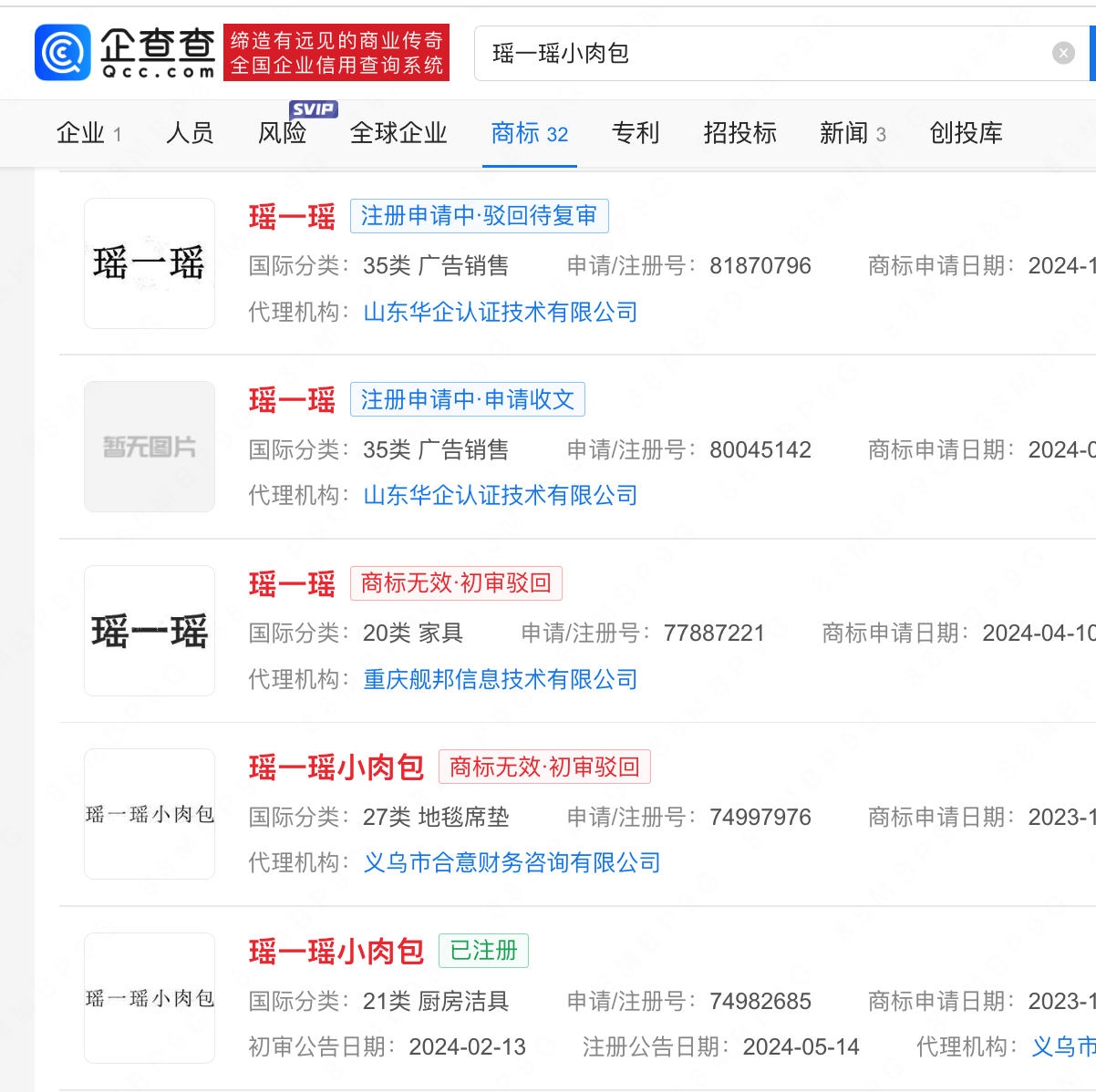
Task: Click 商标无效·初审驳回 tag in 27类 地毯席垫 row
Action: pyautogui.click(x=544, y=767)
